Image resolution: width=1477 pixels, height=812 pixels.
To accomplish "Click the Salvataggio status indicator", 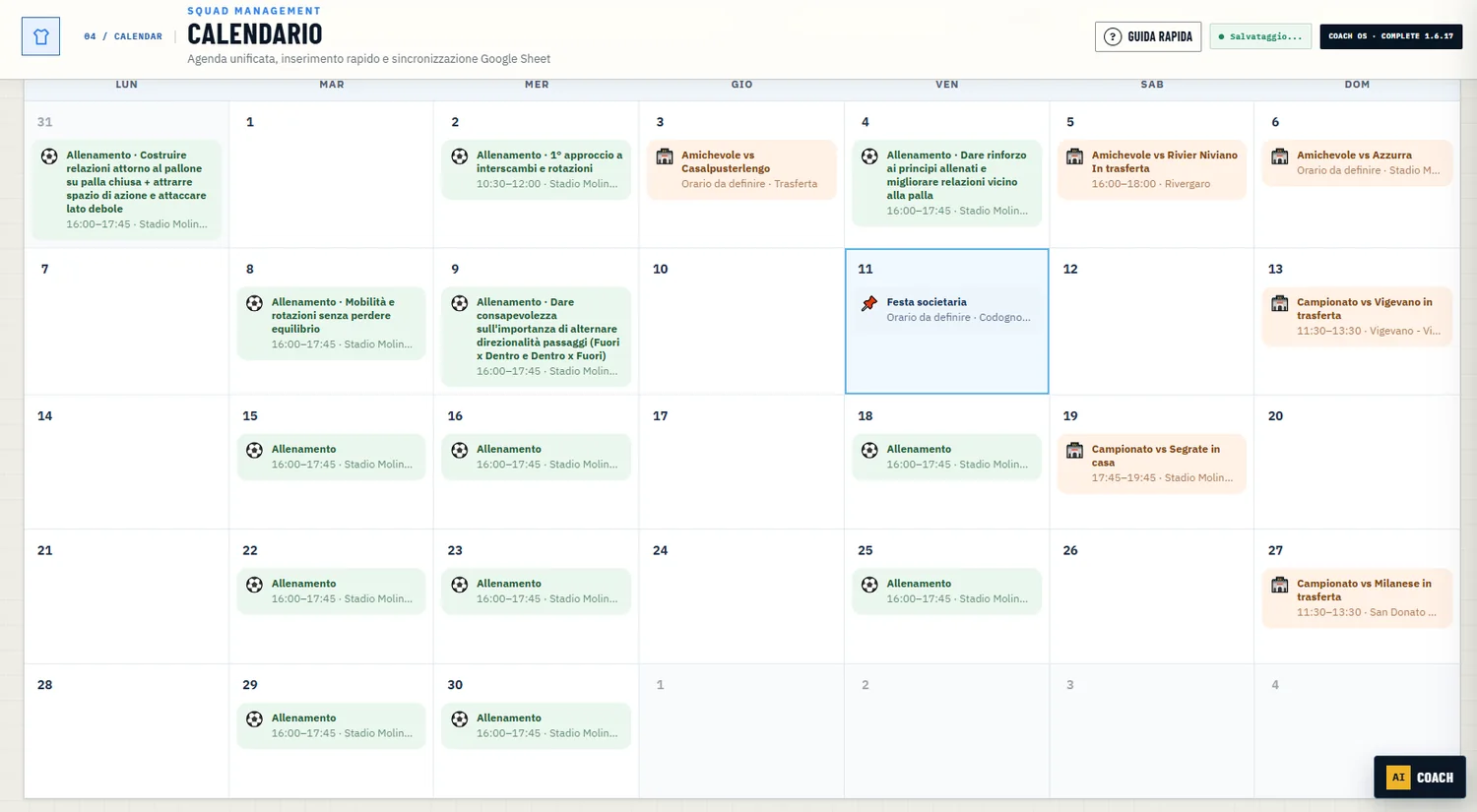I will click(x=1260, y=36).
